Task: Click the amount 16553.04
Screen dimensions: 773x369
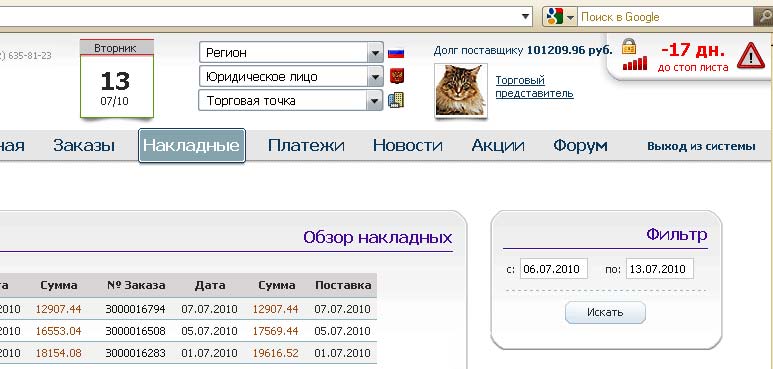Action: click(x=59, y=331)
